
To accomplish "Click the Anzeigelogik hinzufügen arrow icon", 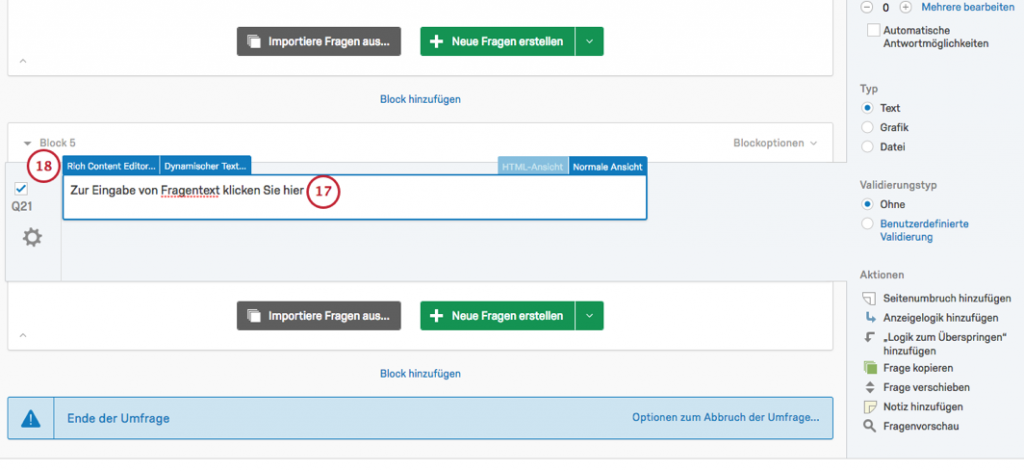I will pyautogui.click(x=869, y=317).
